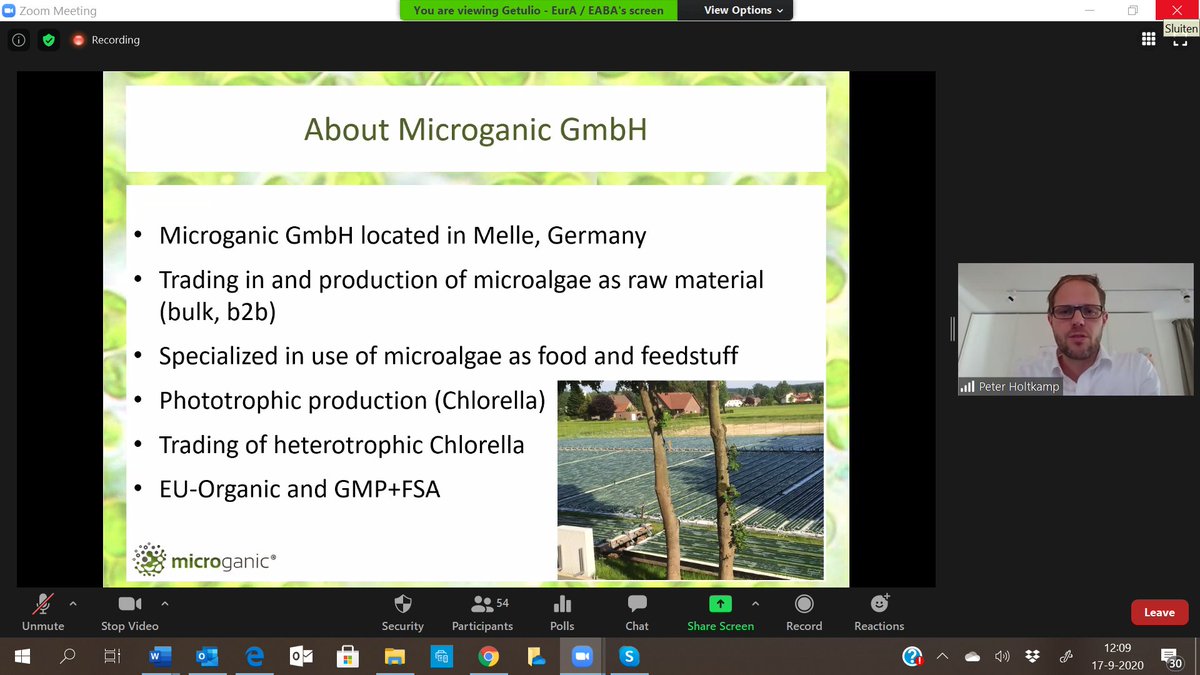Restore down the Zoom window
1200x675 pixels.
[1133, 10]
